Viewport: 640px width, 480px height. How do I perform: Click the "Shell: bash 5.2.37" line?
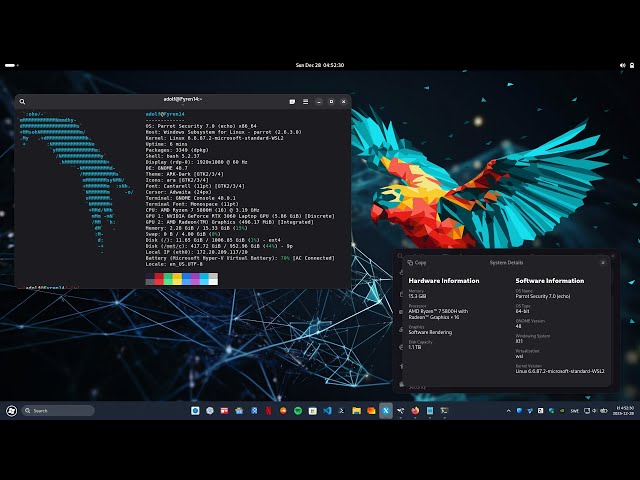click(x=173, y=156)
